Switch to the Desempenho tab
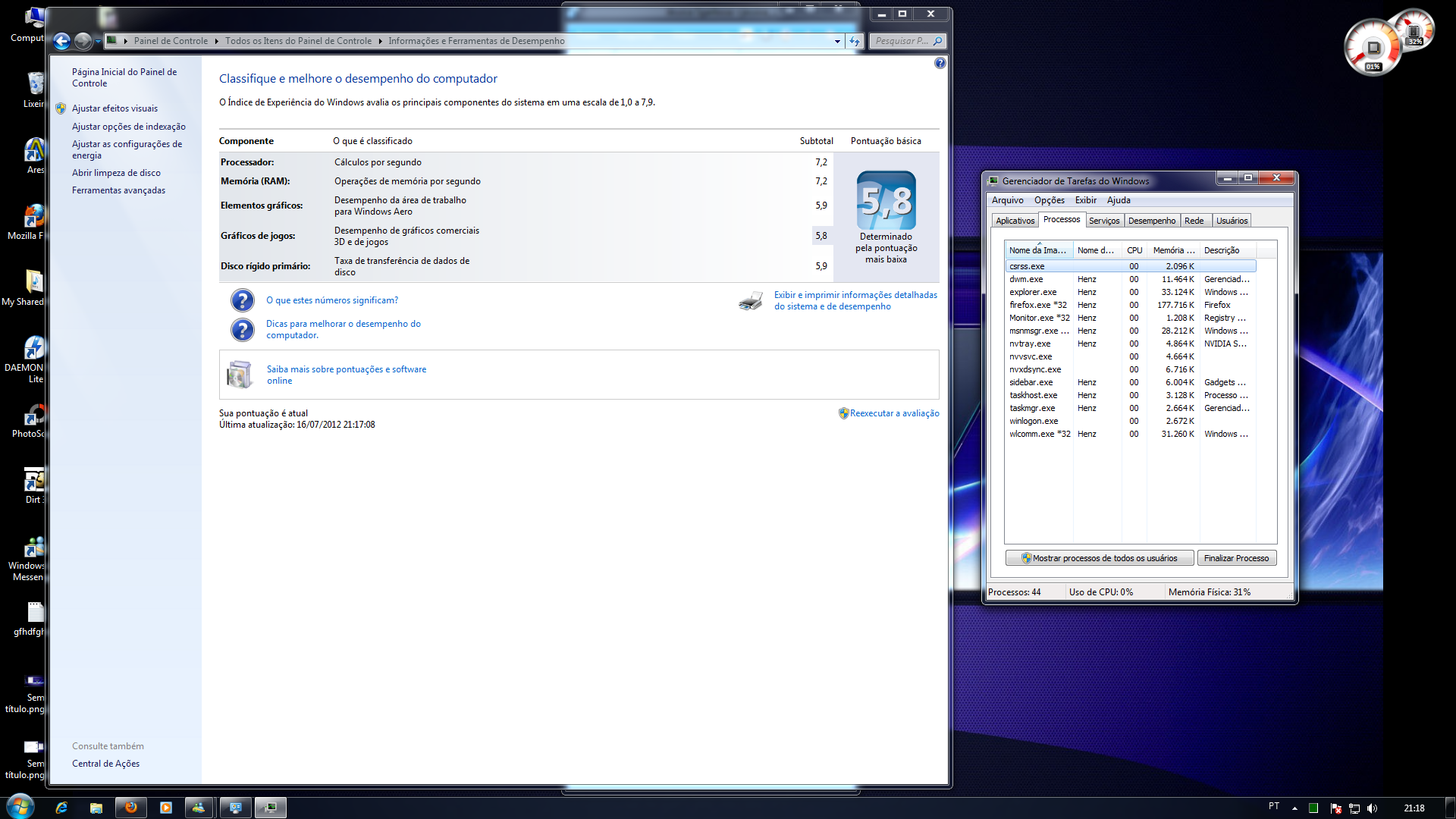This screenshot has width=1456, height=819. 1151,221
